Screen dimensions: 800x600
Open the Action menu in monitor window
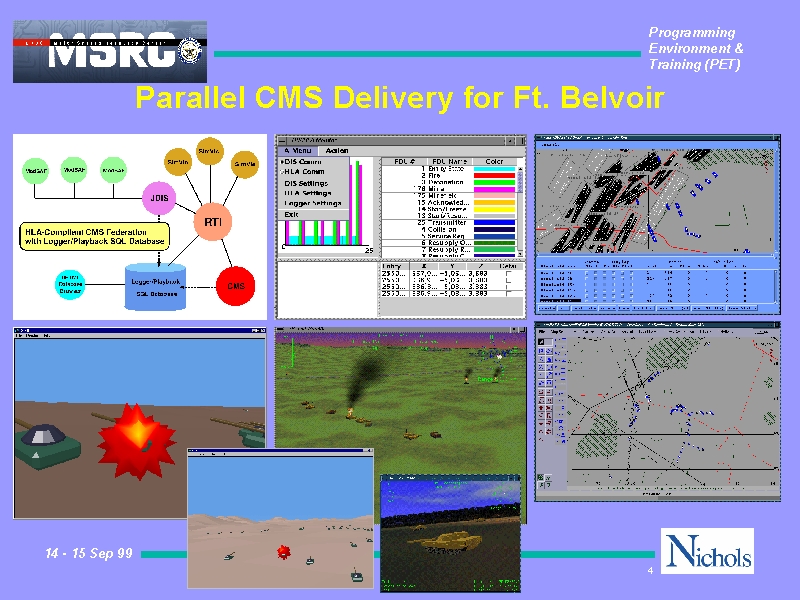click(337, 151)
